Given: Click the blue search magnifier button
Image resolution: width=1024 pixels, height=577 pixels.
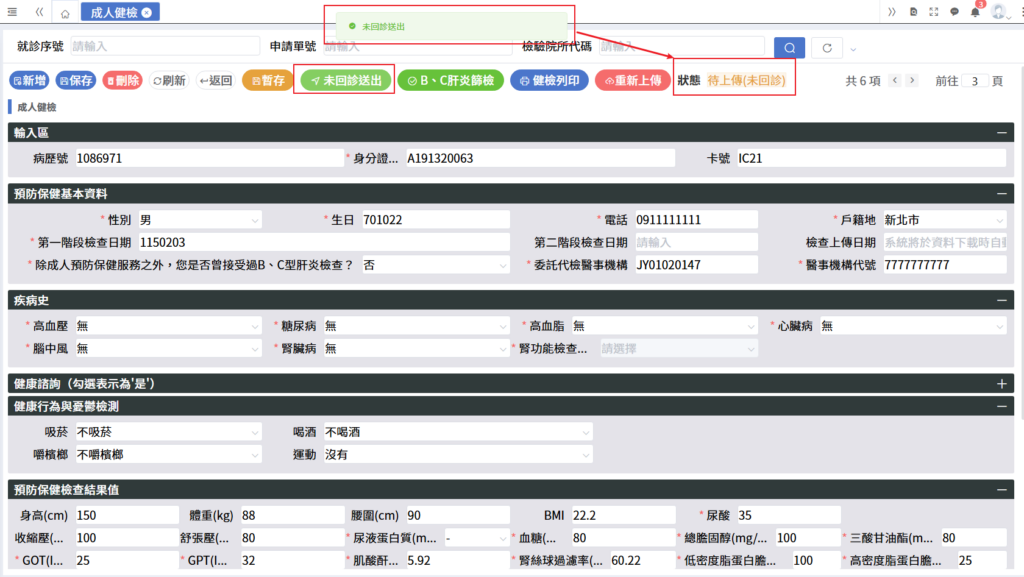Looking at the screenshot, I should coord(789,47).
